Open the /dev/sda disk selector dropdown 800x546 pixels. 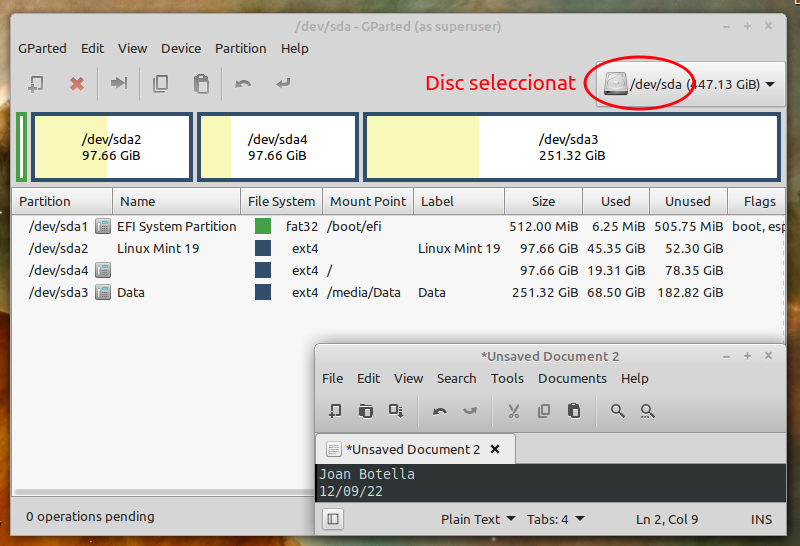(x=689, y=84)
